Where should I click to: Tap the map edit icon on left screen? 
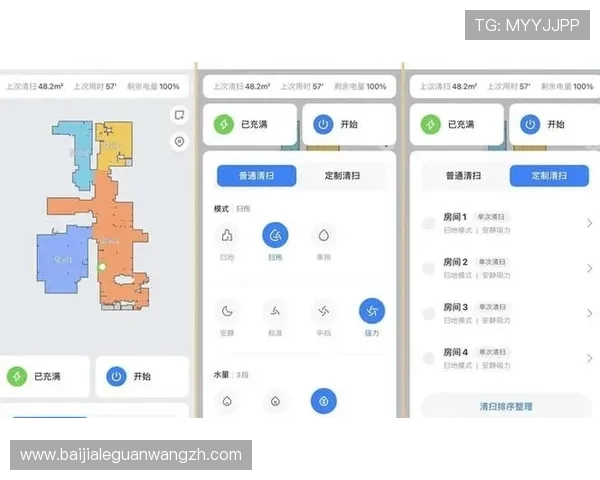pos(179,115)
